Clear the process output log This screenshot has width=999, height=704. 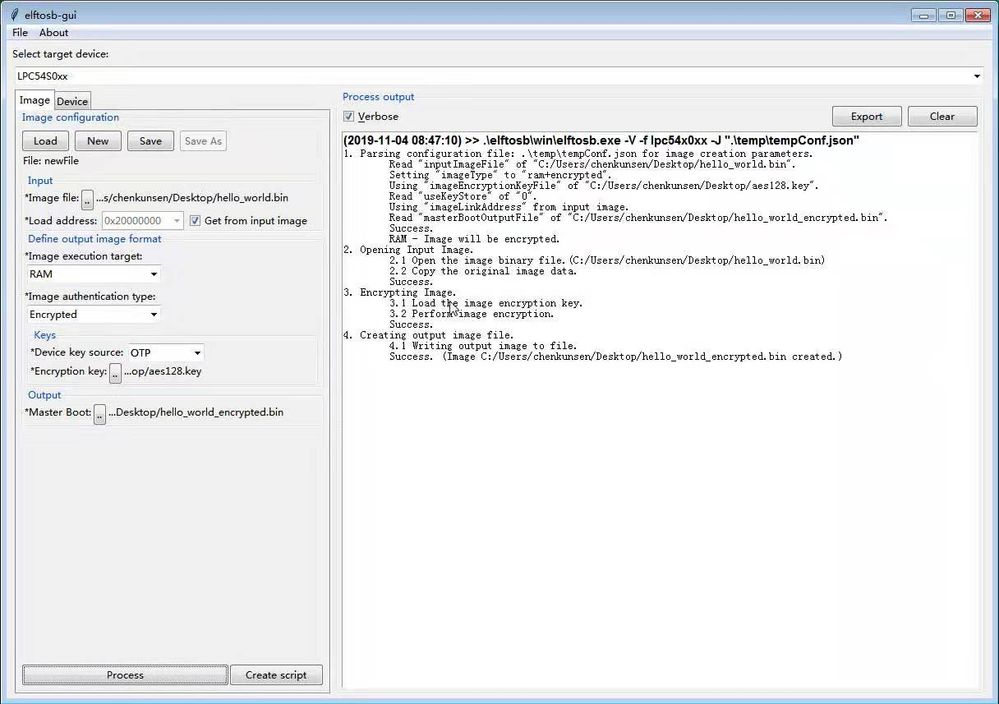pos(942,116)
